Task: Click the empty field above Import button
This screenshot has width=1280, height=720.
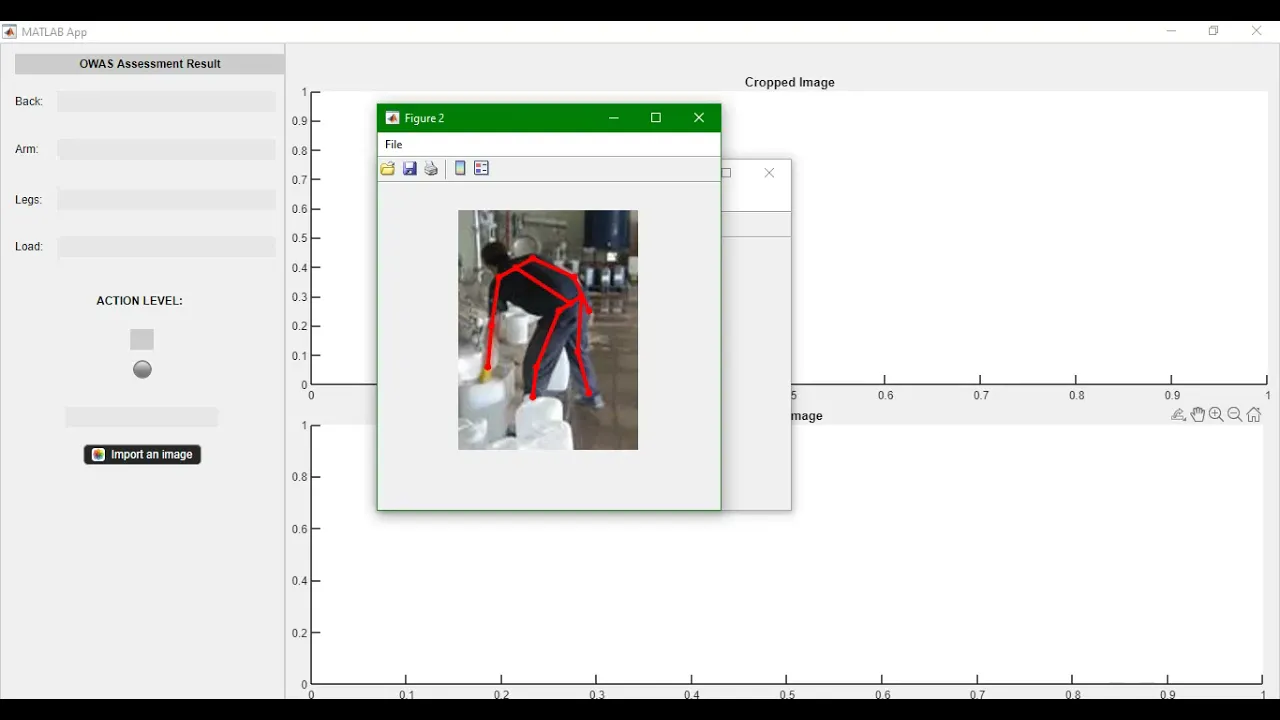Action: coord(142,417)
